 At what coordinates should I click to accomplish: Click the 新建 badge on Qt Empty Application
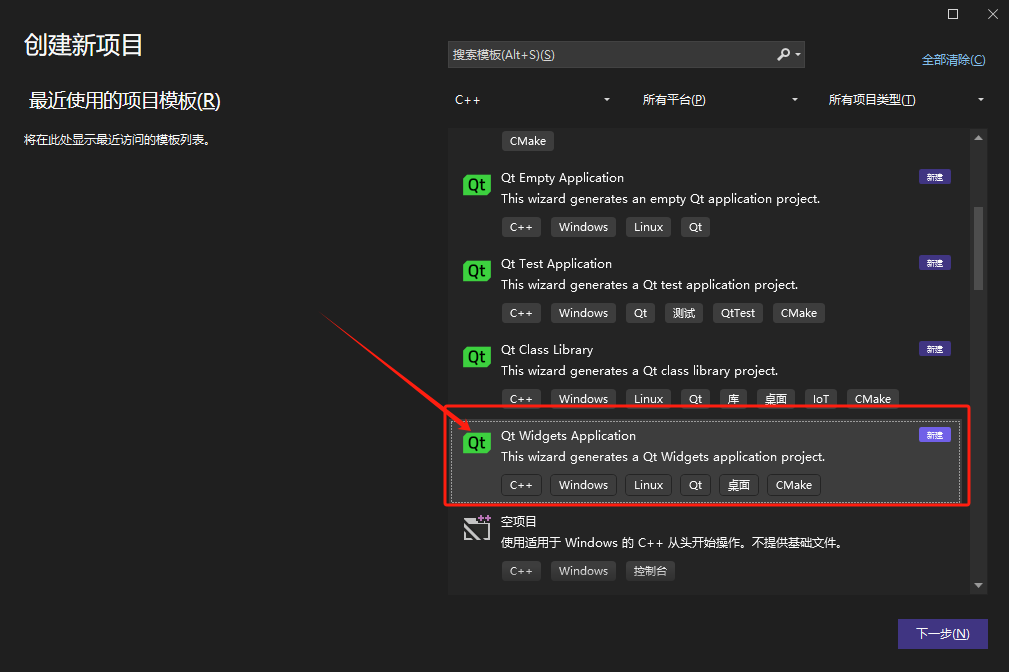point(934,177)
